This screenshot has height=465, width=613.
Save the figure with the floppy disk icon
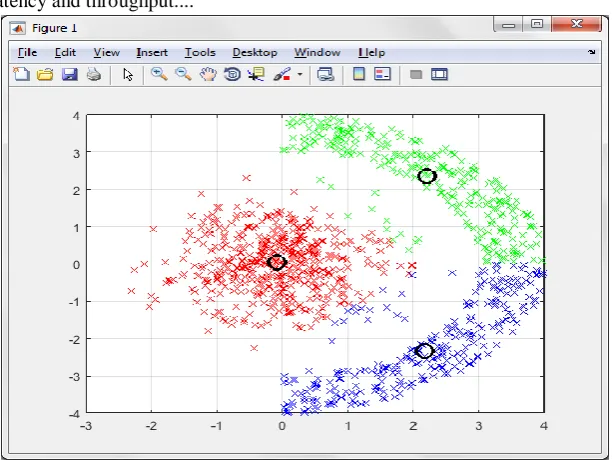click(x=70, y=74)
